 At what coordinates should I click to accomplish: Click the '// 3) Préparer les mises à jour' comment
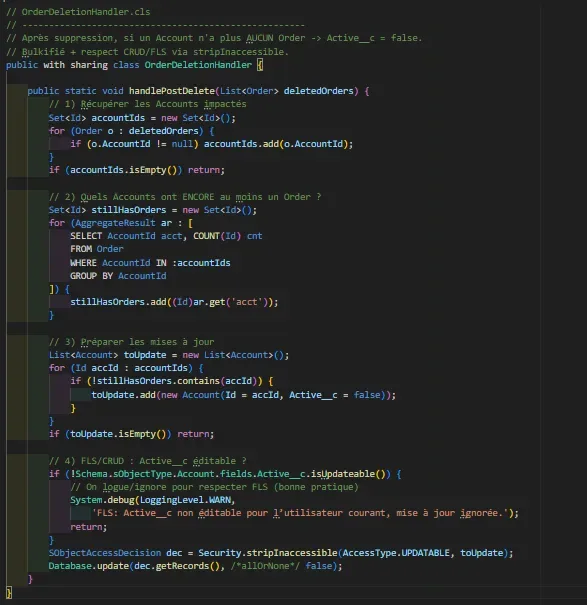pos(131,342)
